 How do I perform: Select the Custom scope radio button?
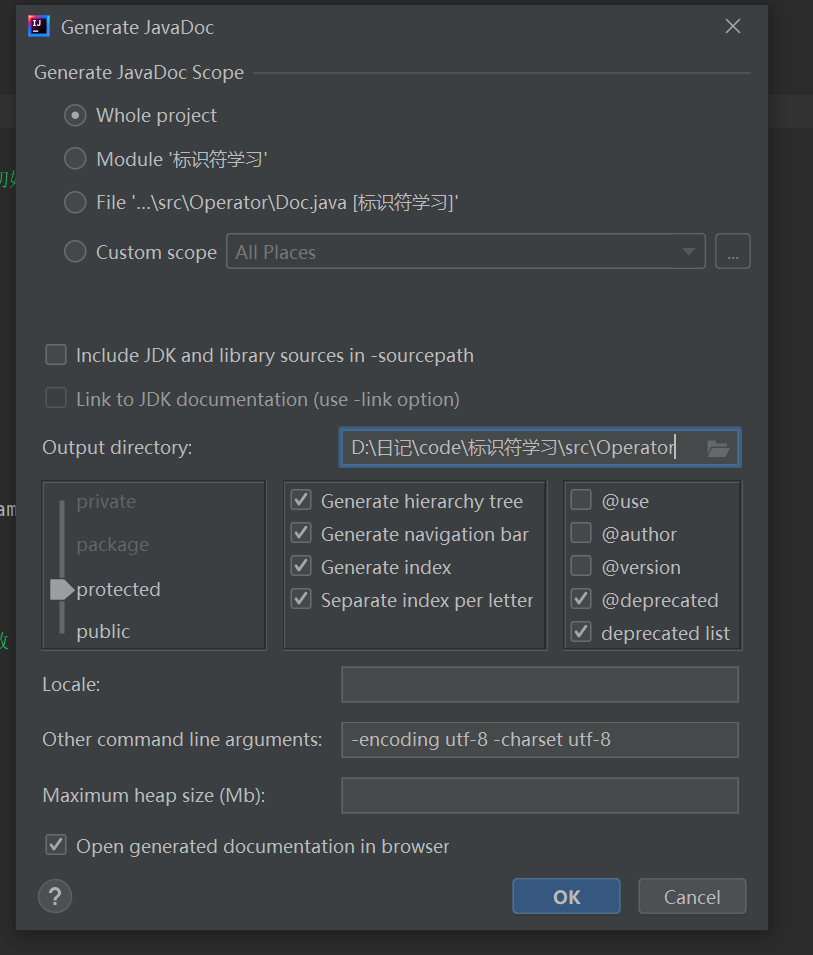(x=75, y=252)
